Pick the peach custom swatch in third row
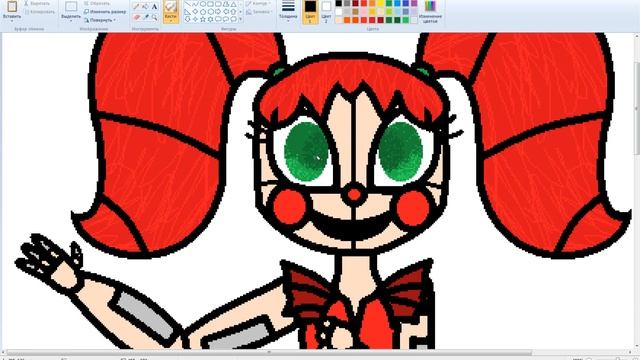The height and width of the screenshot is (360, 640). tap(339, 20)
